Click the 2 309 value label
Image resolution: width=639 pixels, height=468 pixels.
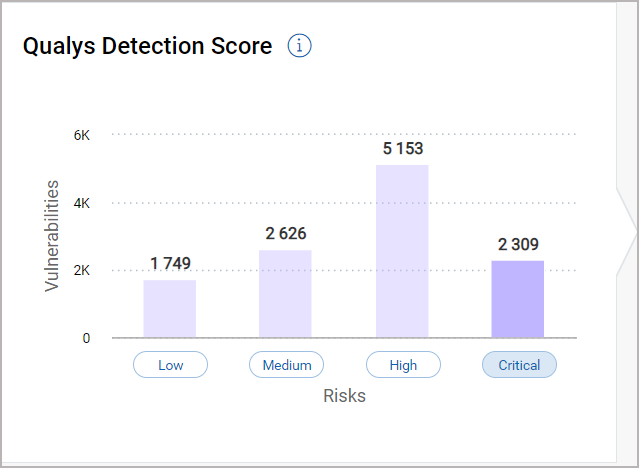[518, 245]
